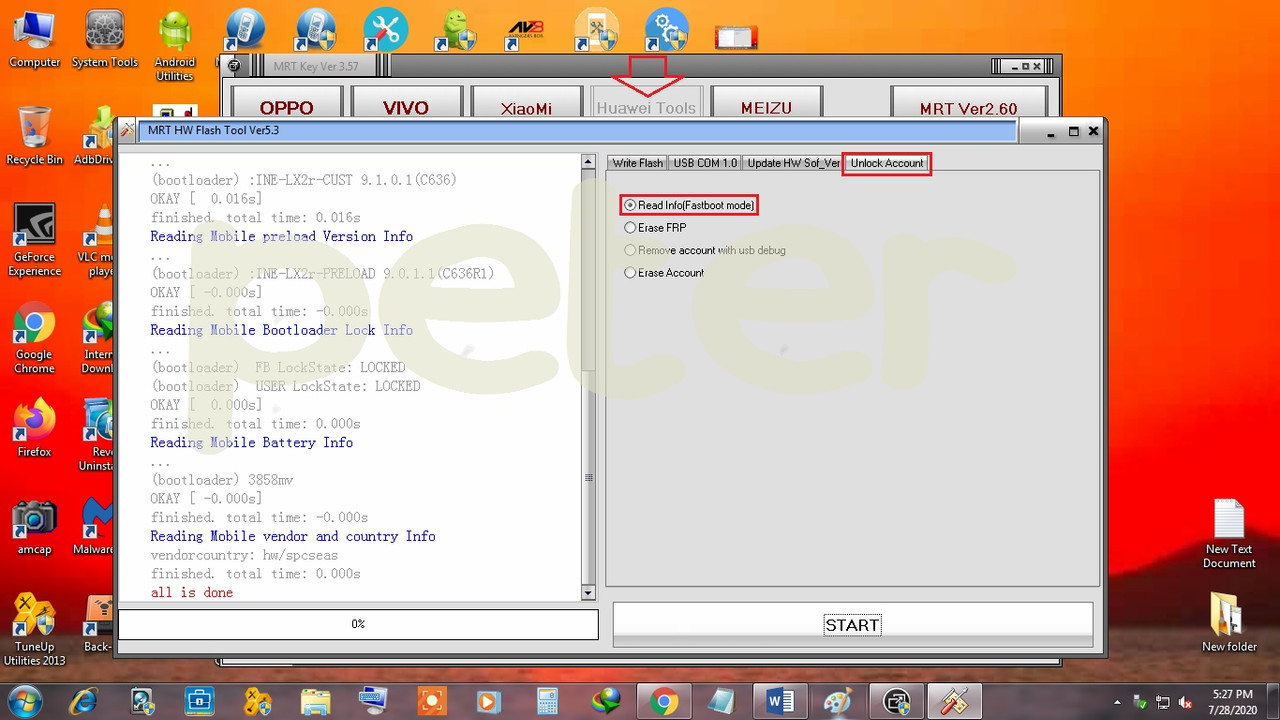This screenshot has width=1280, height=720.
Task: Click MRT Key Ver 3.57 window icon
Action: click(x=234, y=66)
